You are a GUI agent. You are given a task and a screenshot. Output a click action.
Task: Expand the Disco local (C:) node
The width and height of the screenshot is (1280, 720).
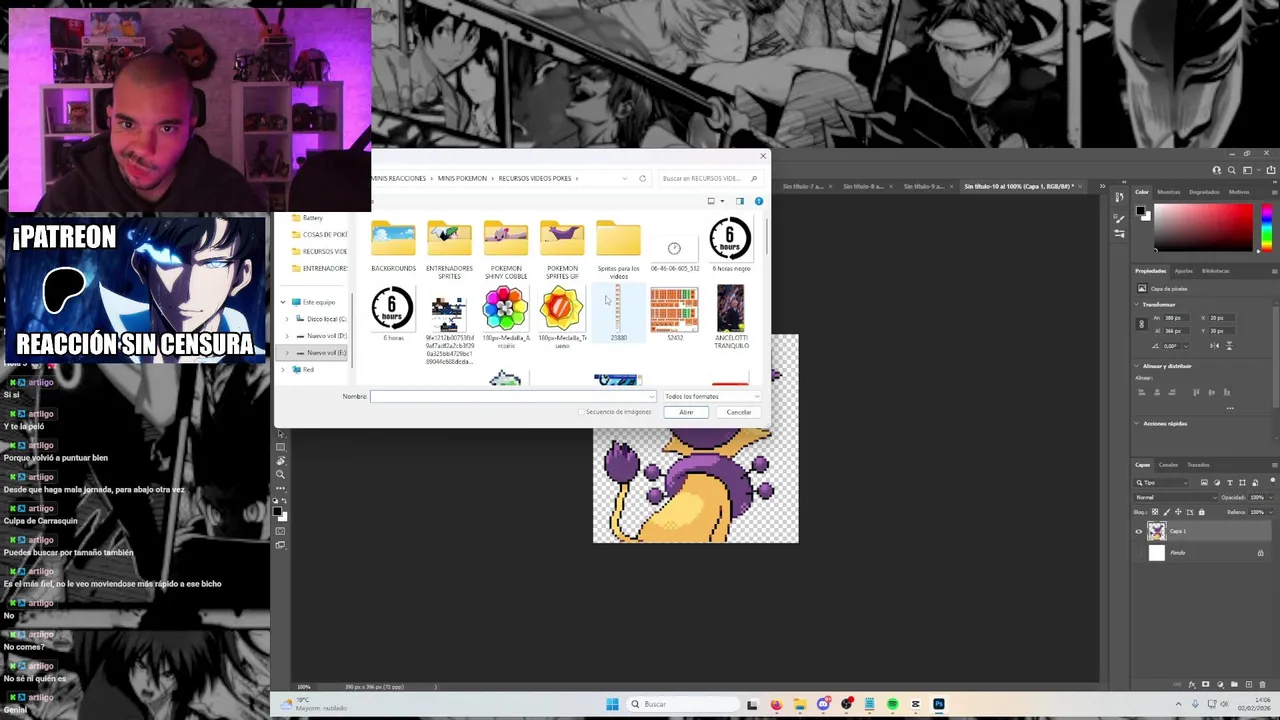click(x=288, y=319)
